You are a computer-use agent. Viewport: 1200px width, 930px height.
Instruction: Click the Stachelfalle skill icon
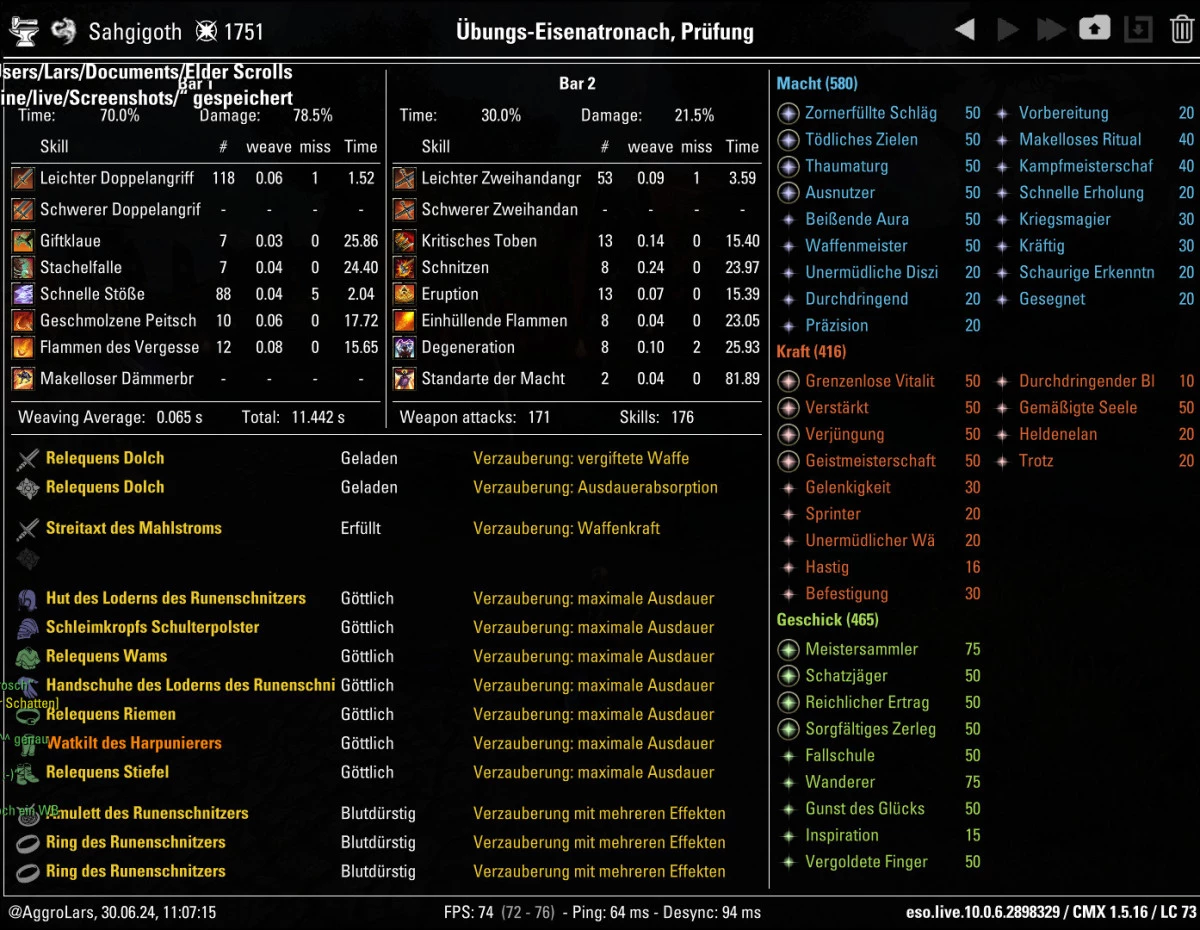click(x=23, y=268)
